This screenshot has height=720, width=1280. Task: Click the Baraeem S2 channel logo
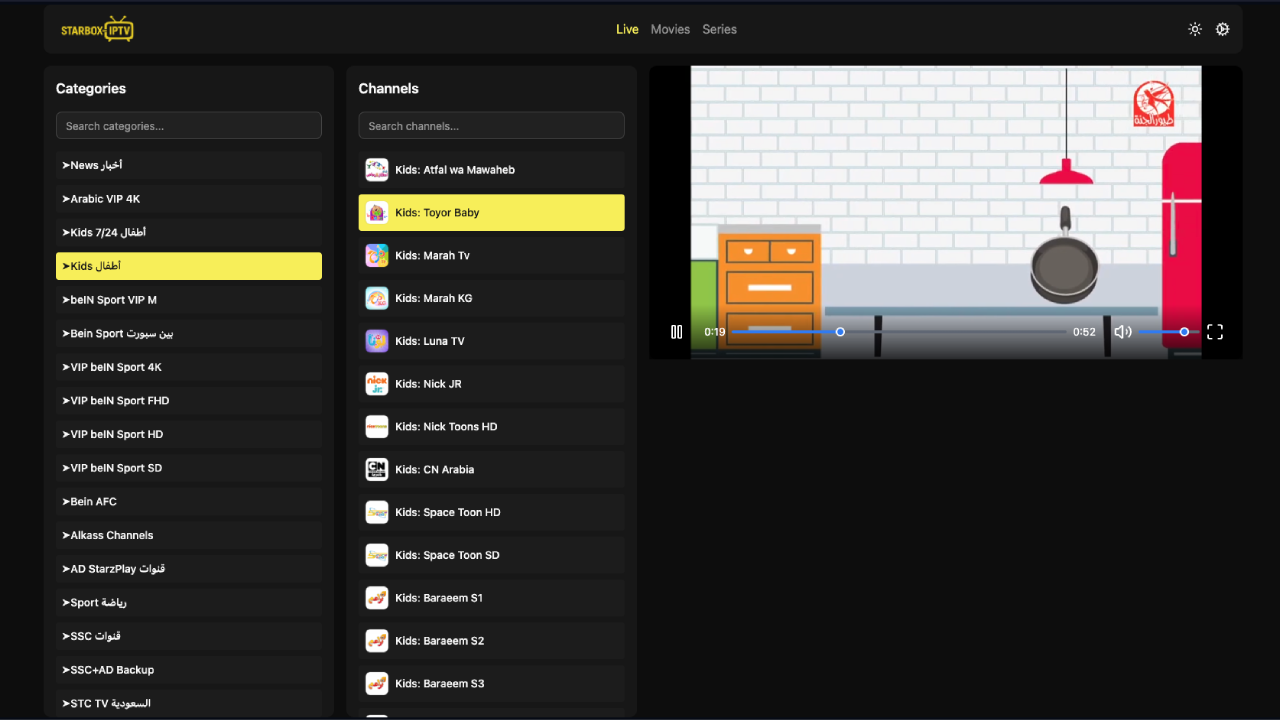tap(377, 641)
